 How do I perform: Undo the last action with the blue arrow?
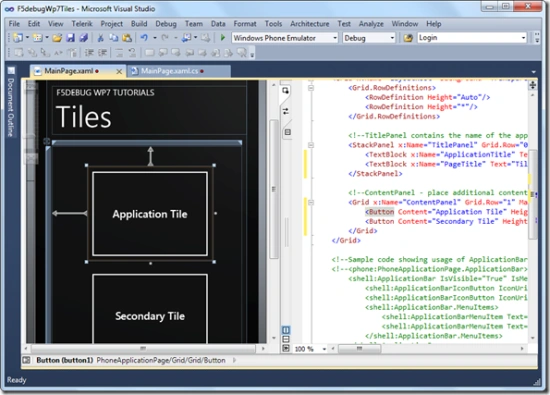[x=144, y=38]
